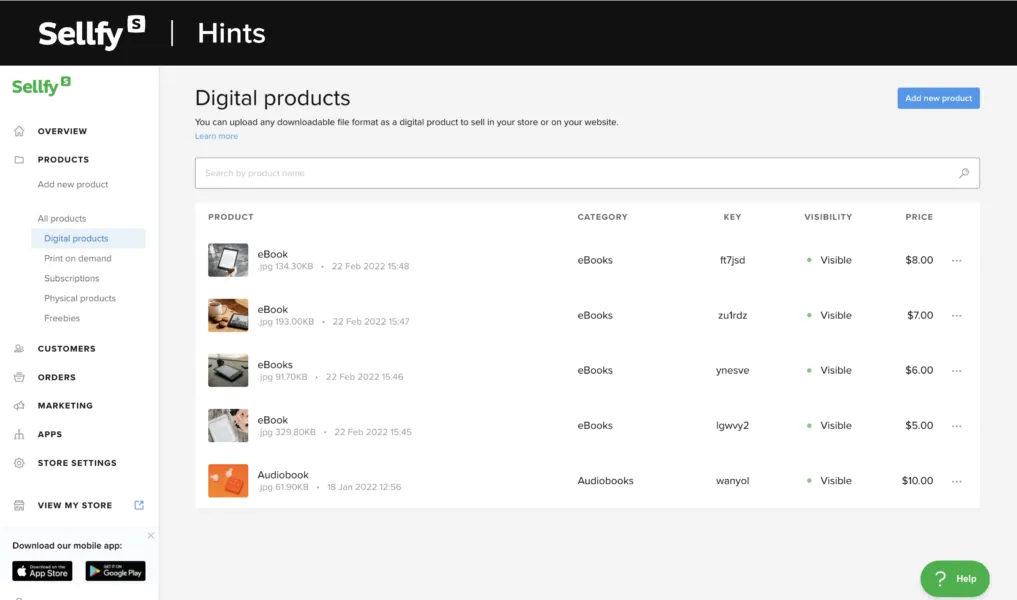Click the green Sellfy sidebar logo
The height and width of the screenshot is (600, 1017).
click(x=42, y=86)
